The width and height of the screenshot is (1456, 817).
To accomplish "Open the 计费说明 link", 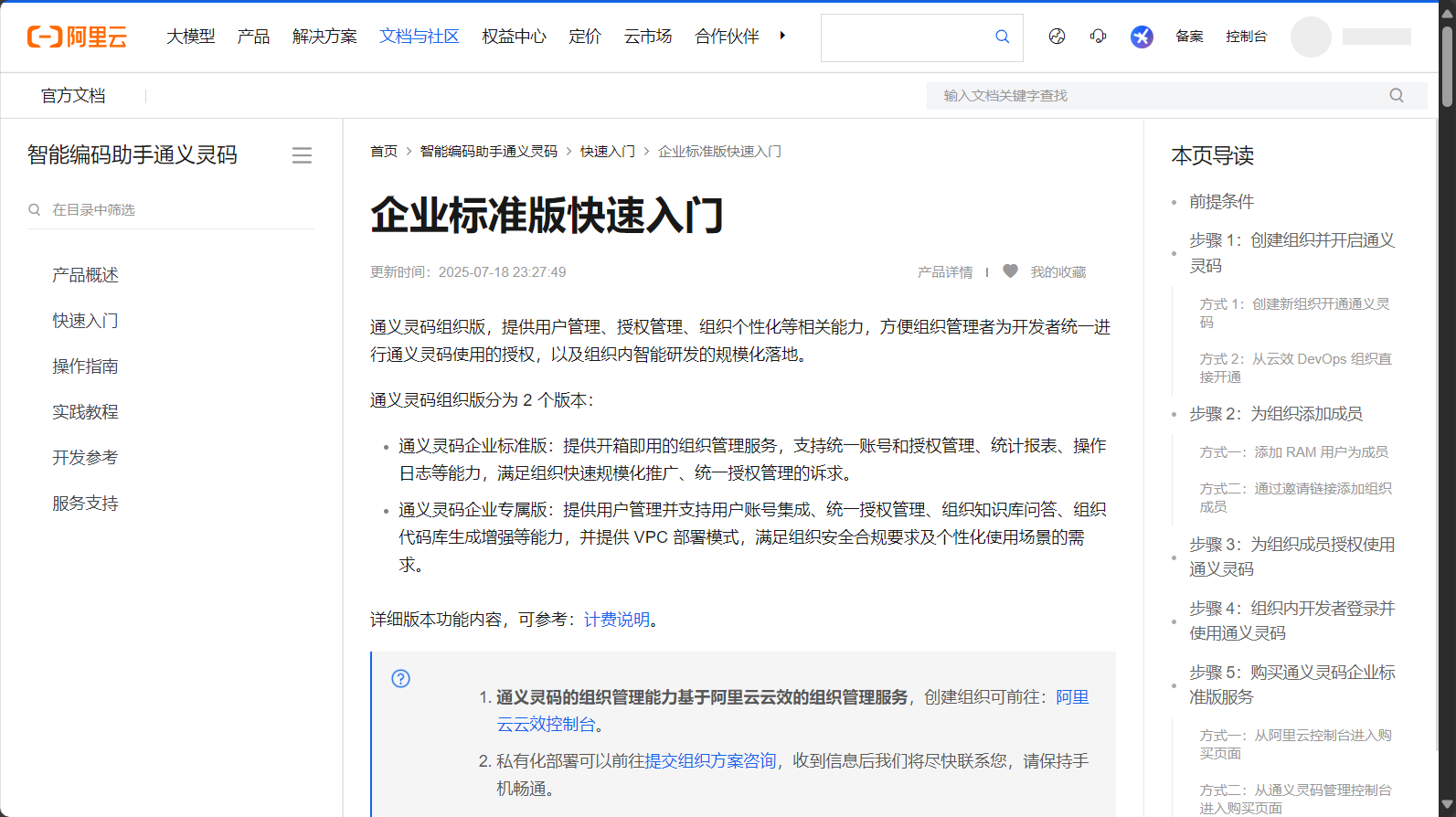I will coord(617,620).
